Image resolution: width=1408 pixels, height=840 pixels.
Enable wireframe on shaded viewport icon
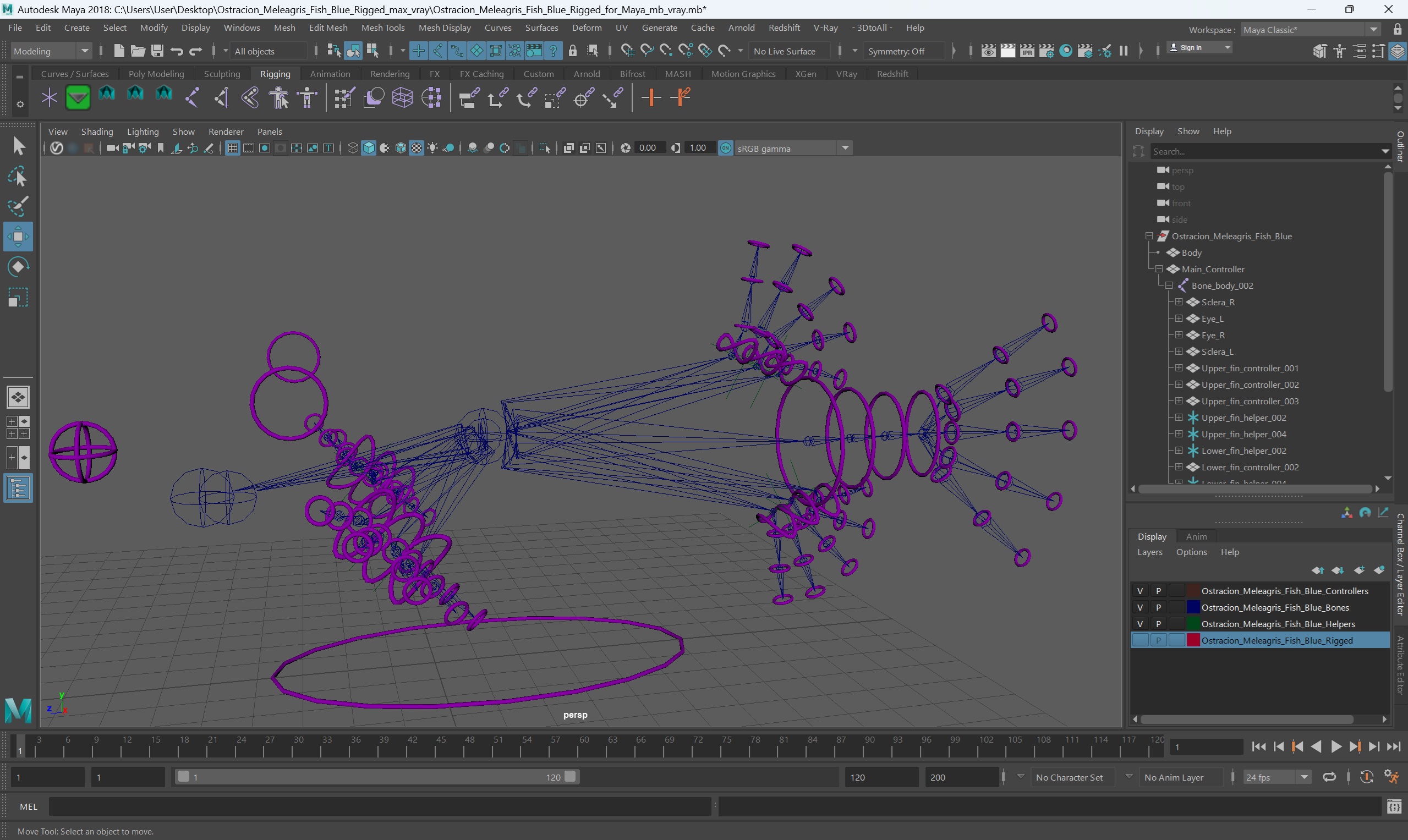(x=401, y=149)
